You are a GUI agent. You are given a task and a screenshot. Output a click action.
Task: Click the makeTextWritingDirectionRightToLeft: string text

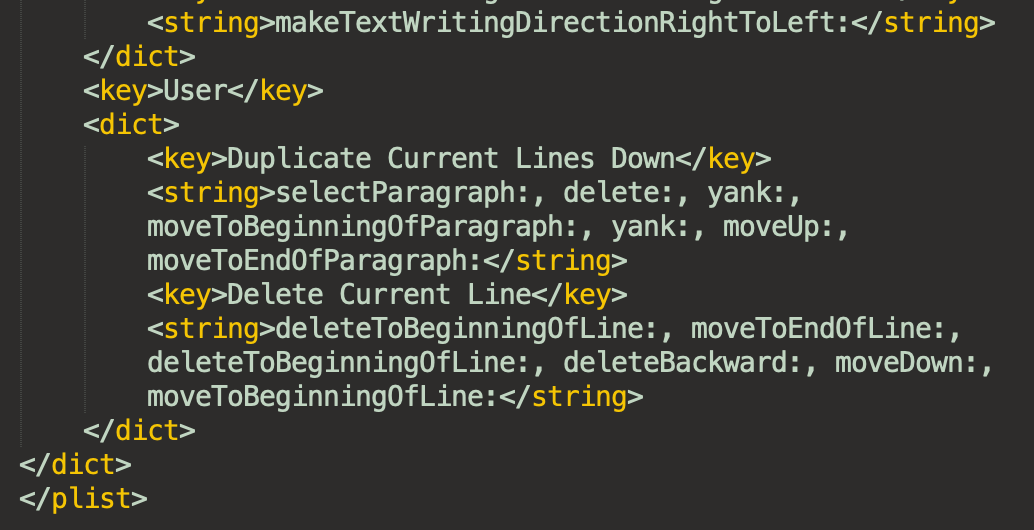coord(563,23)
